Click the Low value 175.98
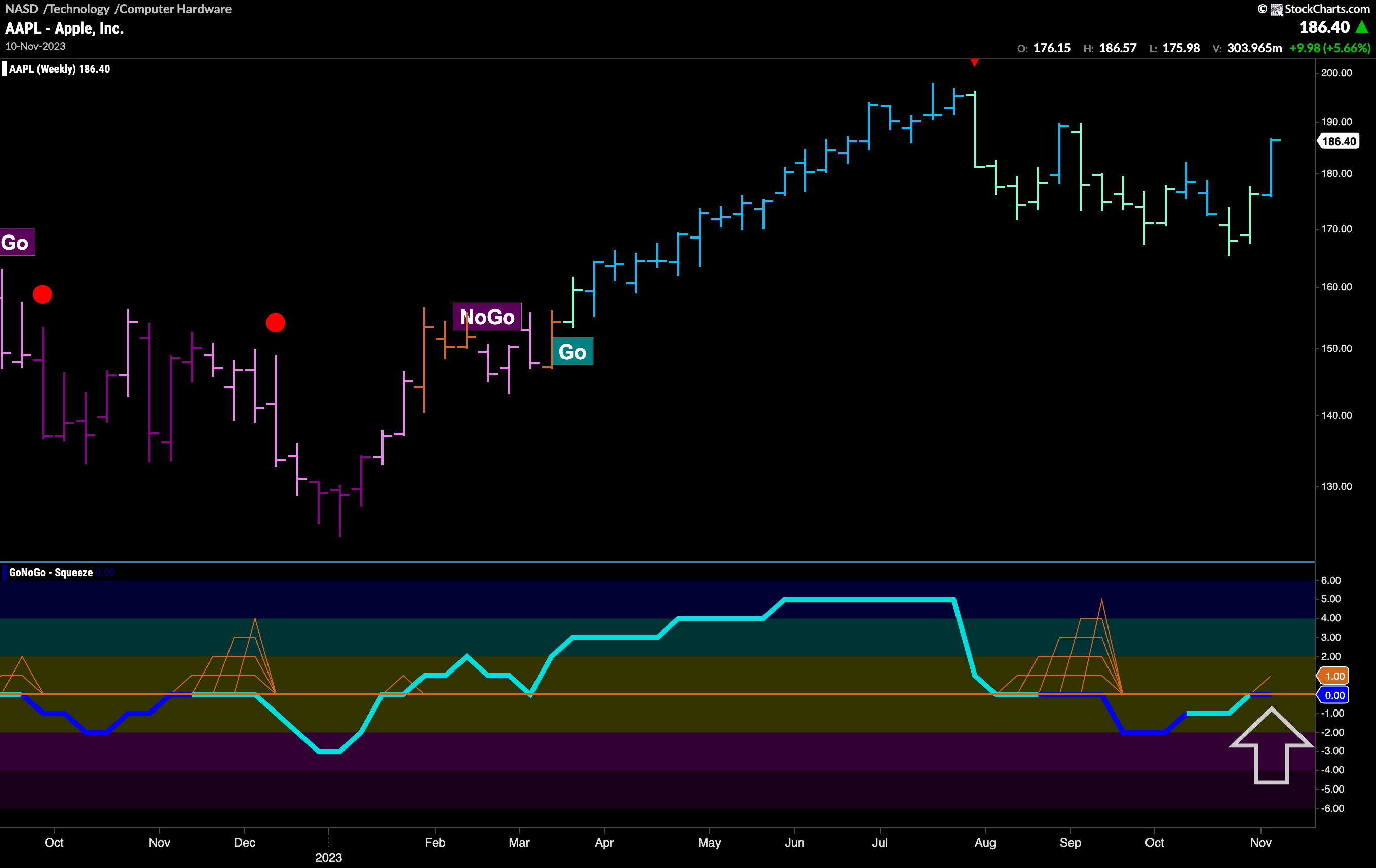Image resolution: width=1376 pixels, height=868 pixels. tap(1181, 48)
